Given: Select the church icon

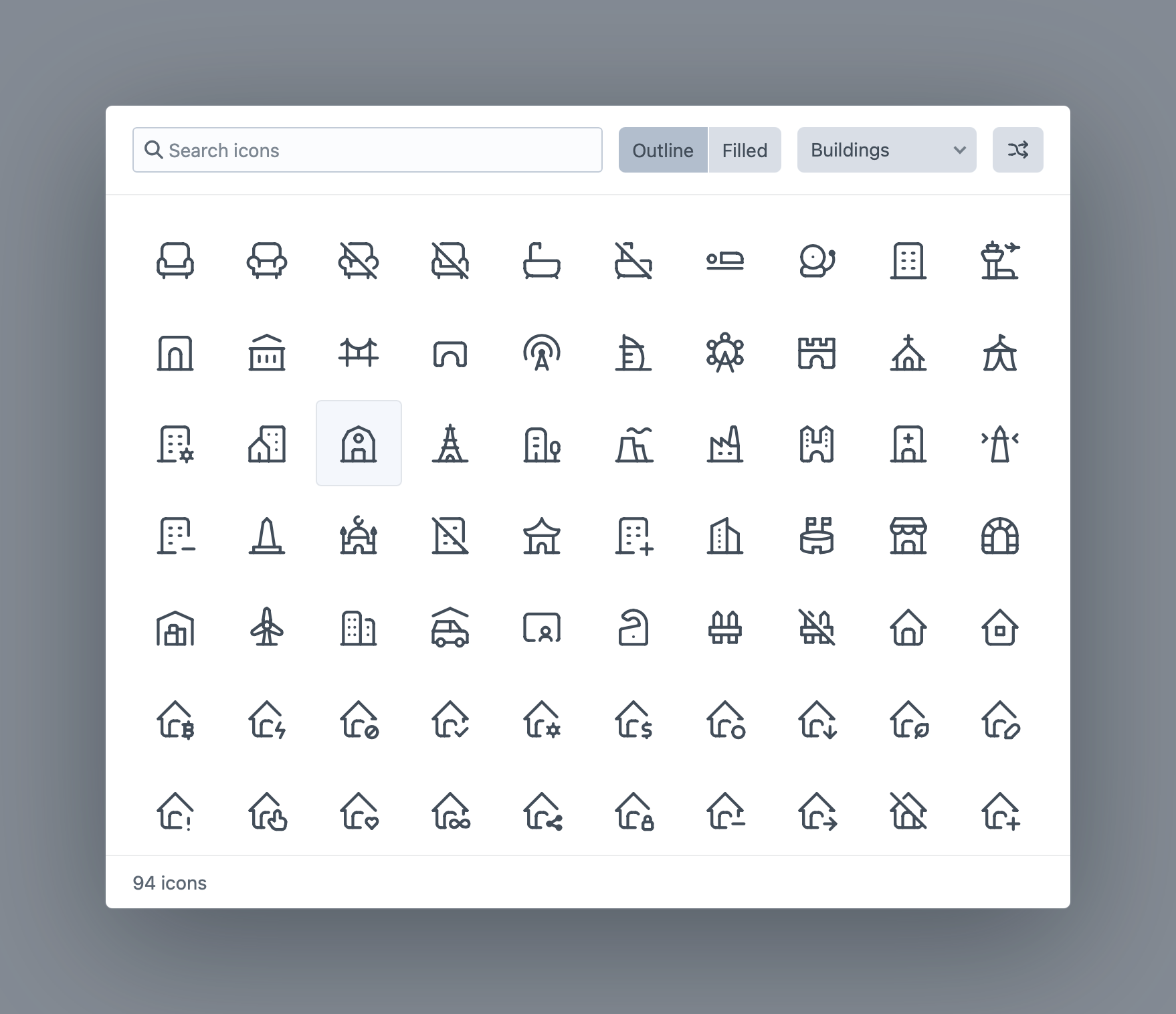Looking at the screenshot, I should (x=908, y=352).
